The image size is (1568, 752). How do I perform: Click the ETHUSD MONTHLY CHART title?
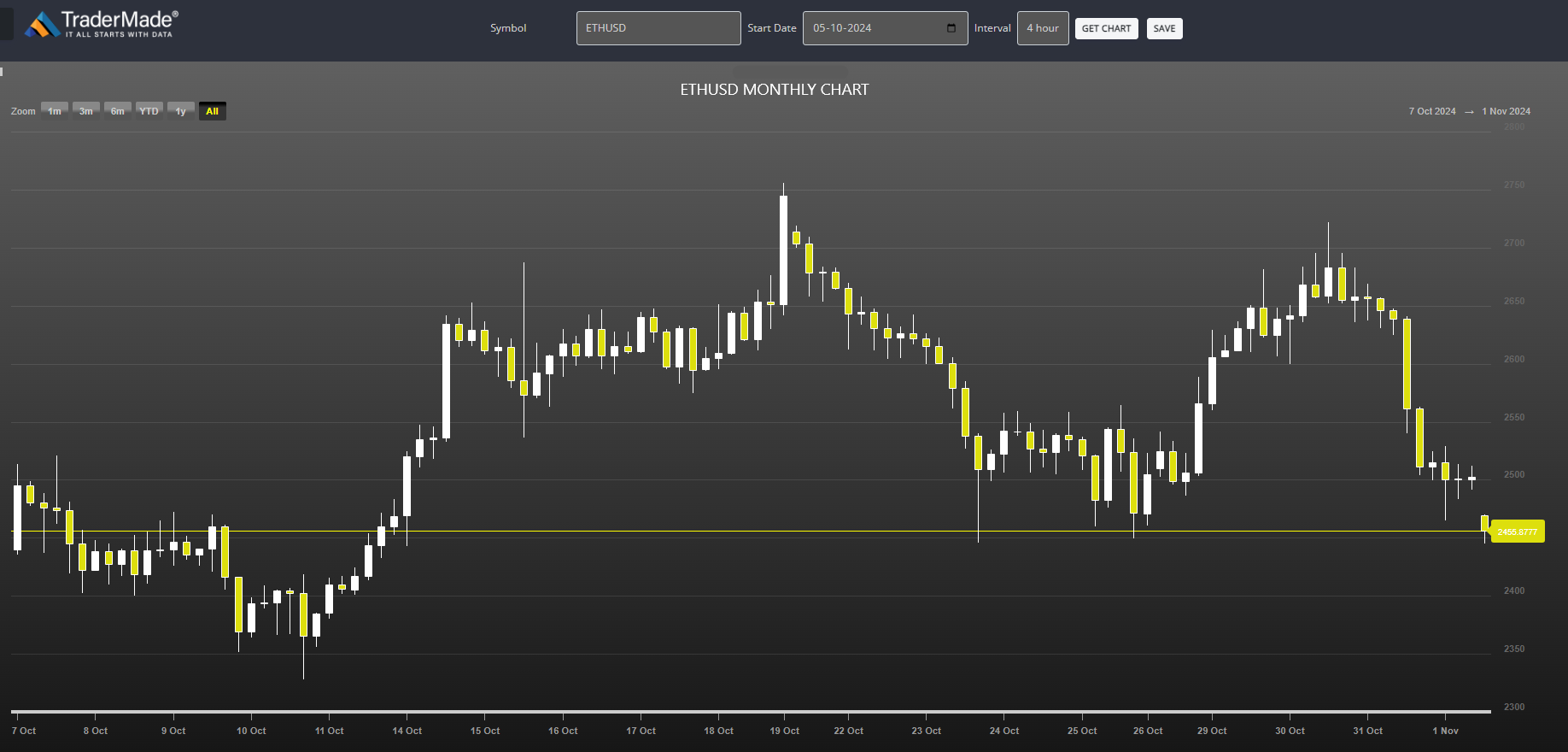coord(775,90)
